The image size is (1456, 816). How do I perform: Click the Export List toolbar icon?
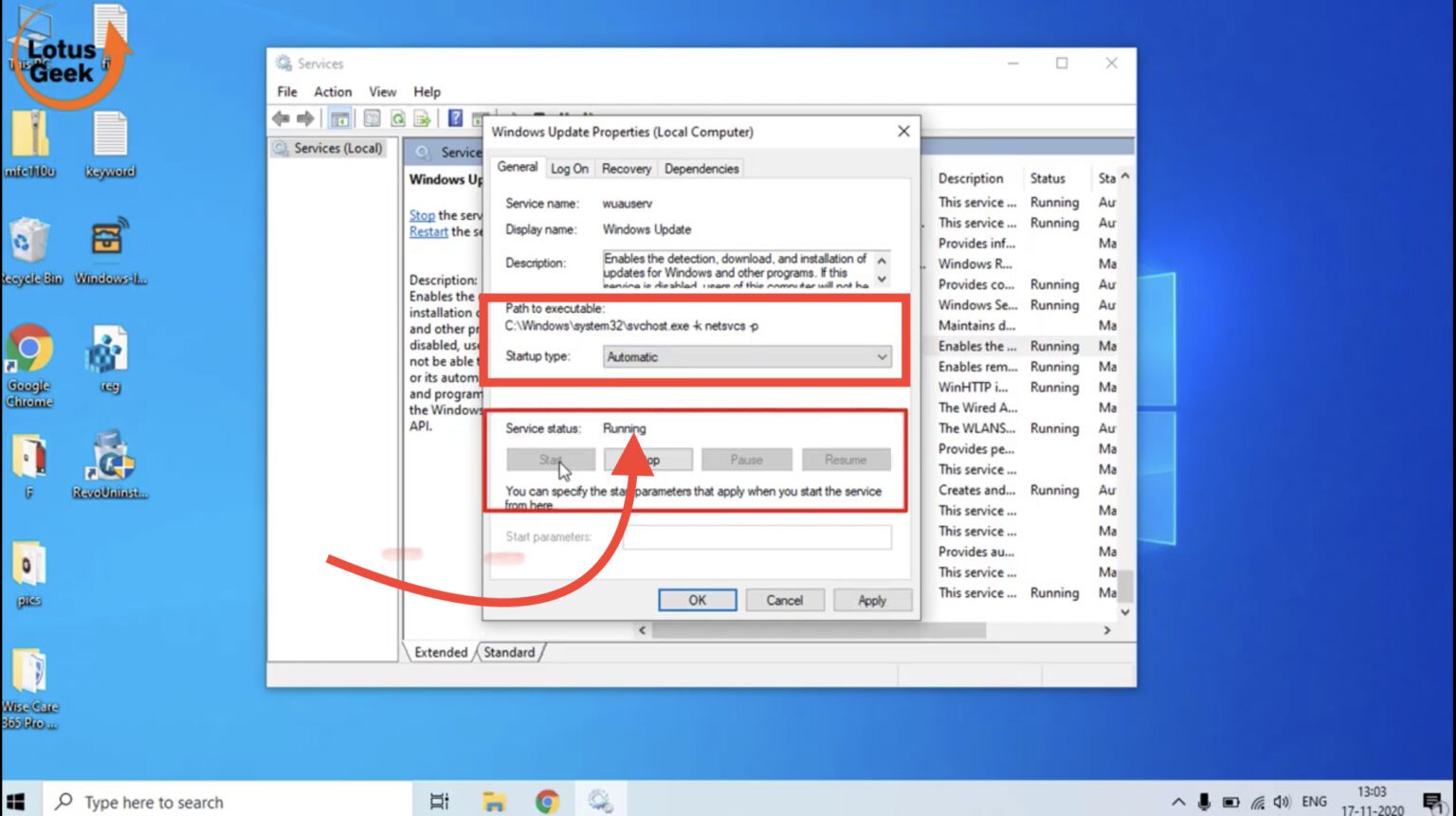[x=423, y=118]
